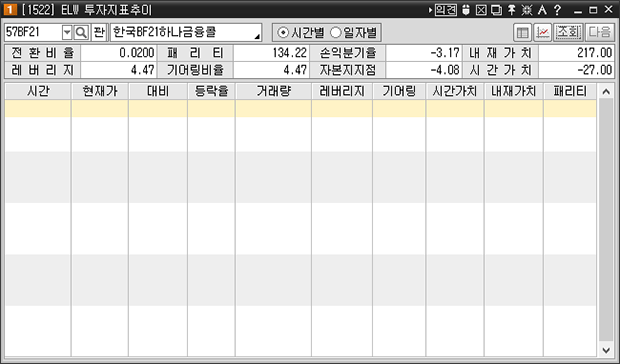
Task: Click the 시간 column header
Action: point(38,92)
